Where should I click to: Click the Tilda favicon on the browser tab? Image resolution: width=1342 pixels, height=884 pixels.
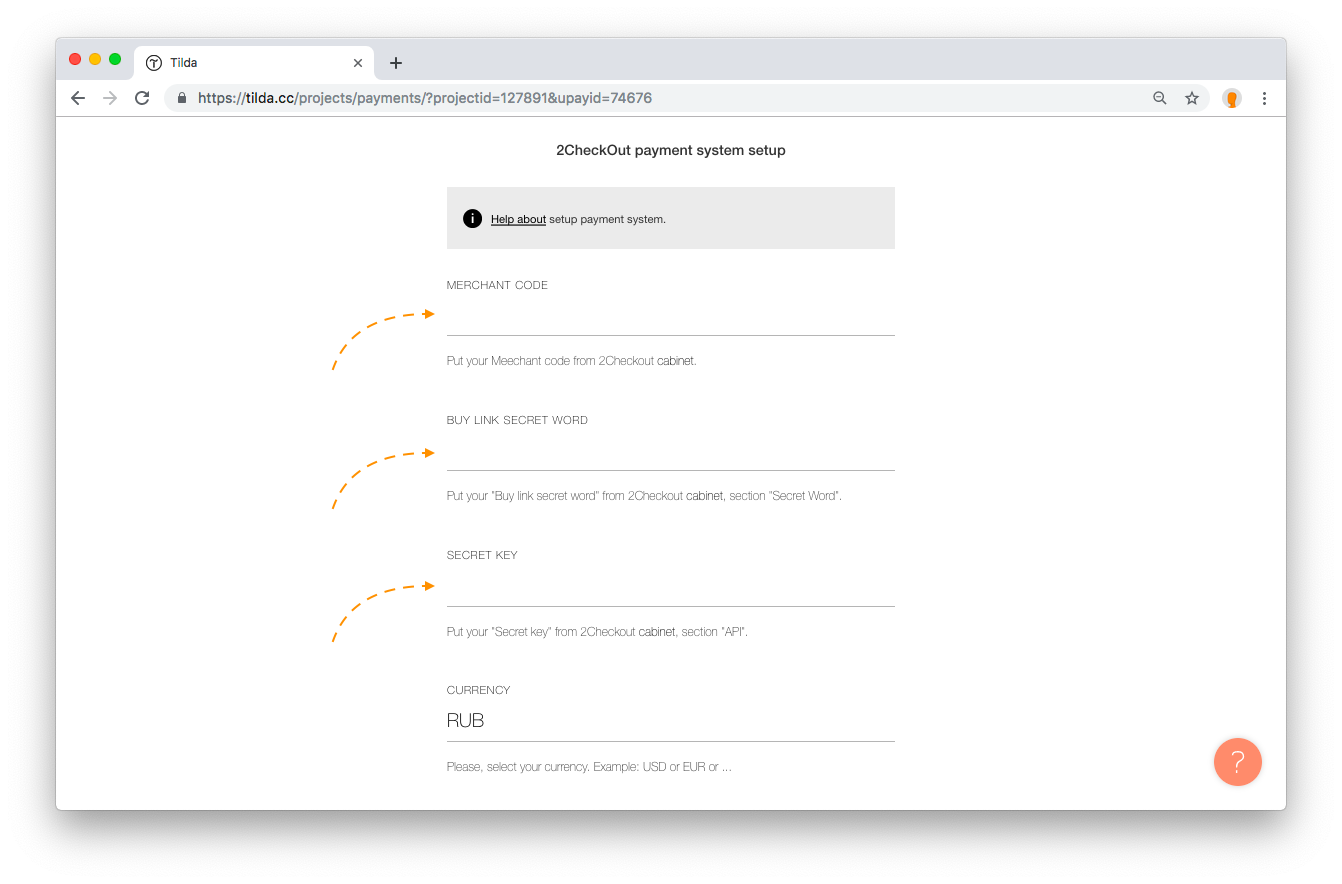click(154, 62)
